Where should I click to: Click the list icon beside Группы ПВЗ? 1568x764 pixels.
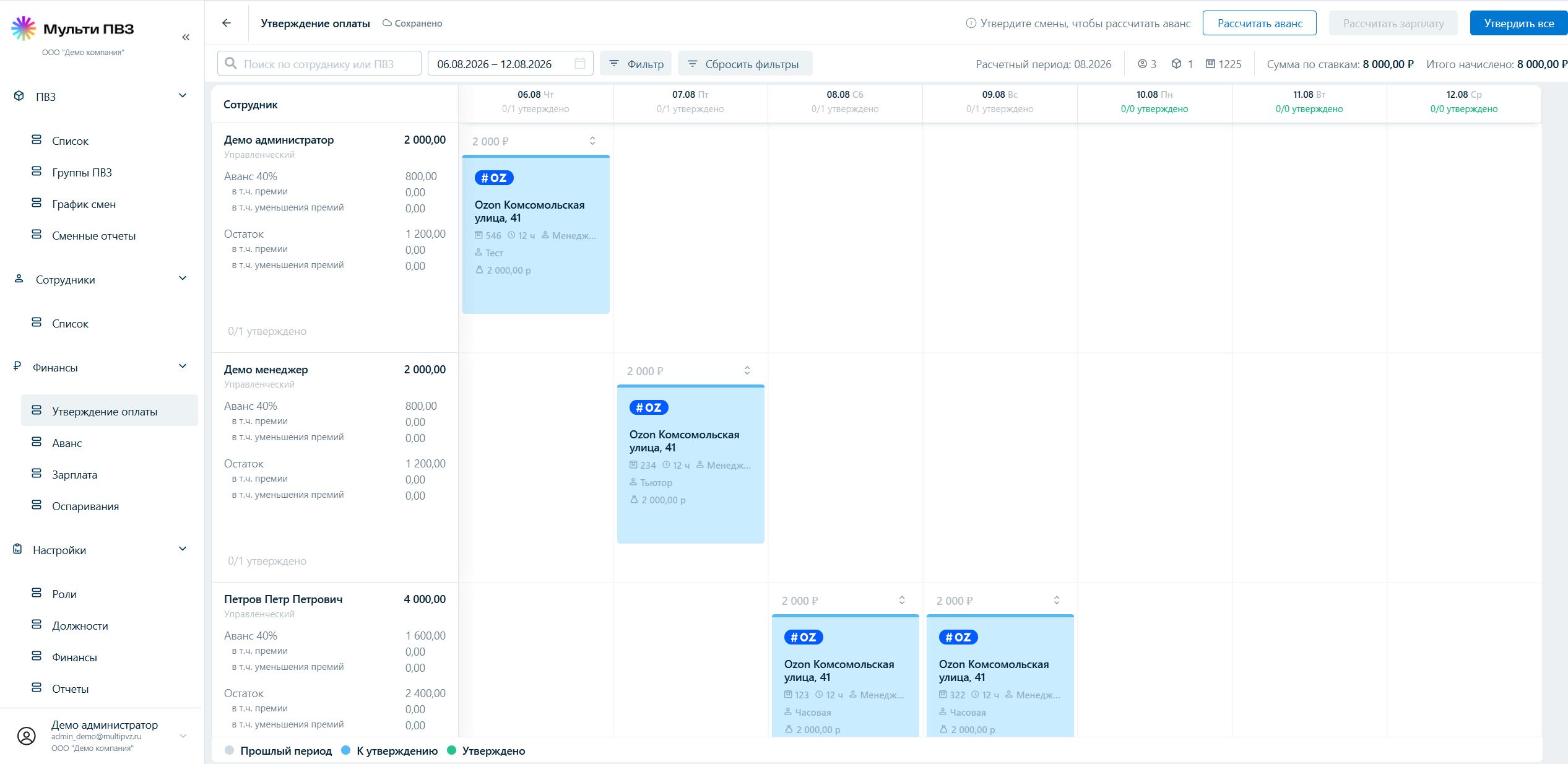coord(37,171)
